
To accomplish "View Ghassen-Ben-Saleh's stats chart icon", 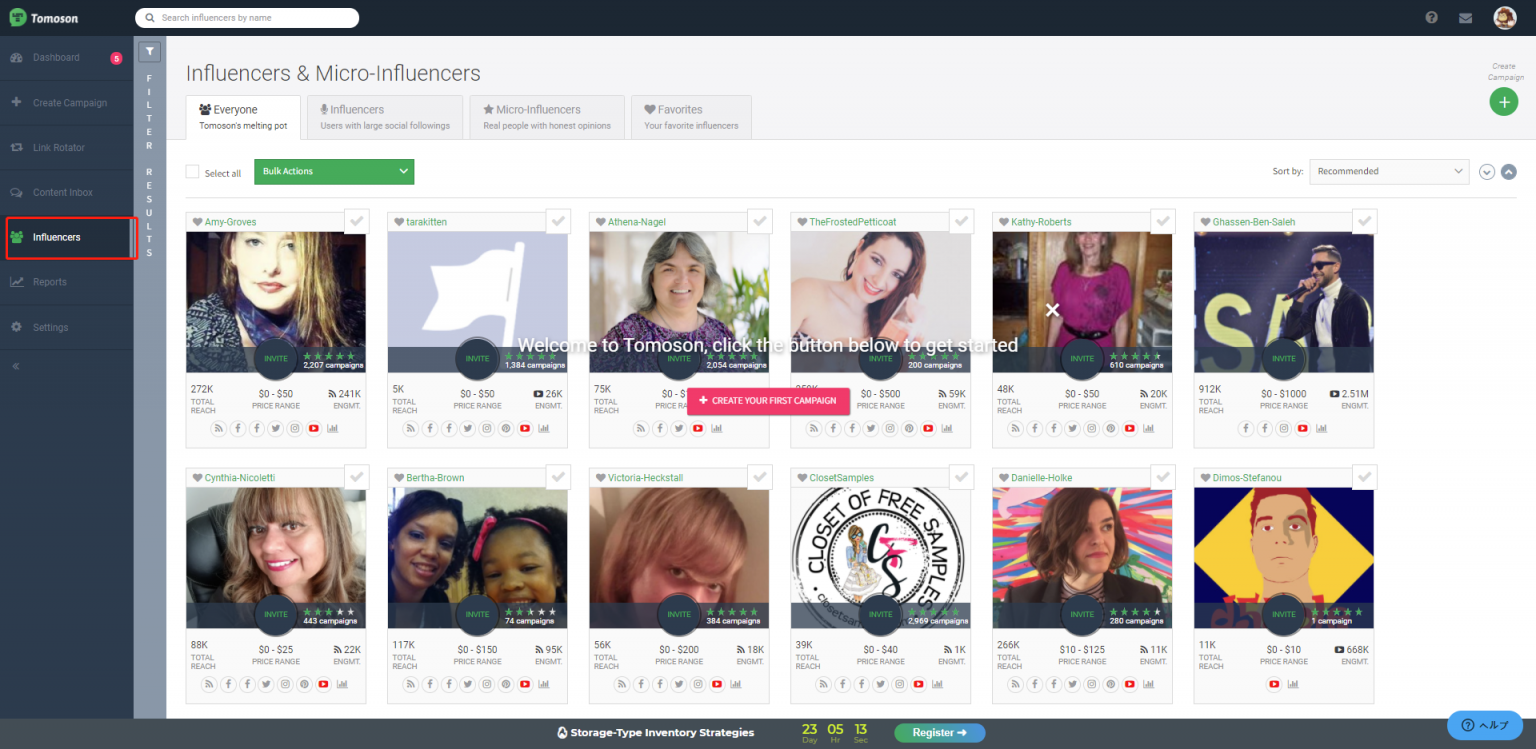I will (x=1322, y=428).
